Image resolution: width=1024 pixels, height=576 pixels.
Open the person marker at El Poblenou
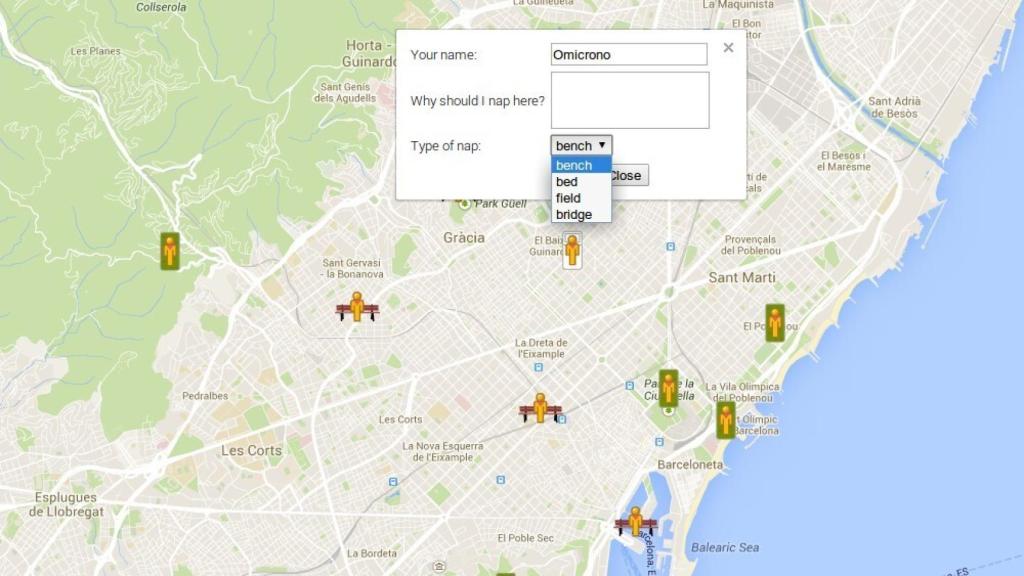point(774,323)
